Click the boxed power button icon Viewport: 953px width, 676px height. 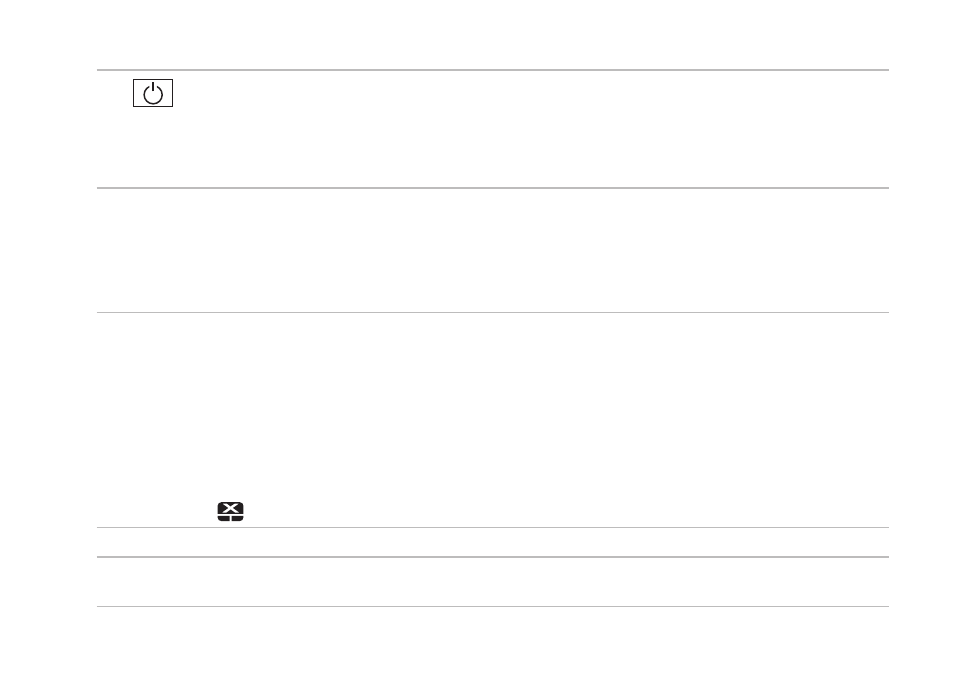point(153,93)
